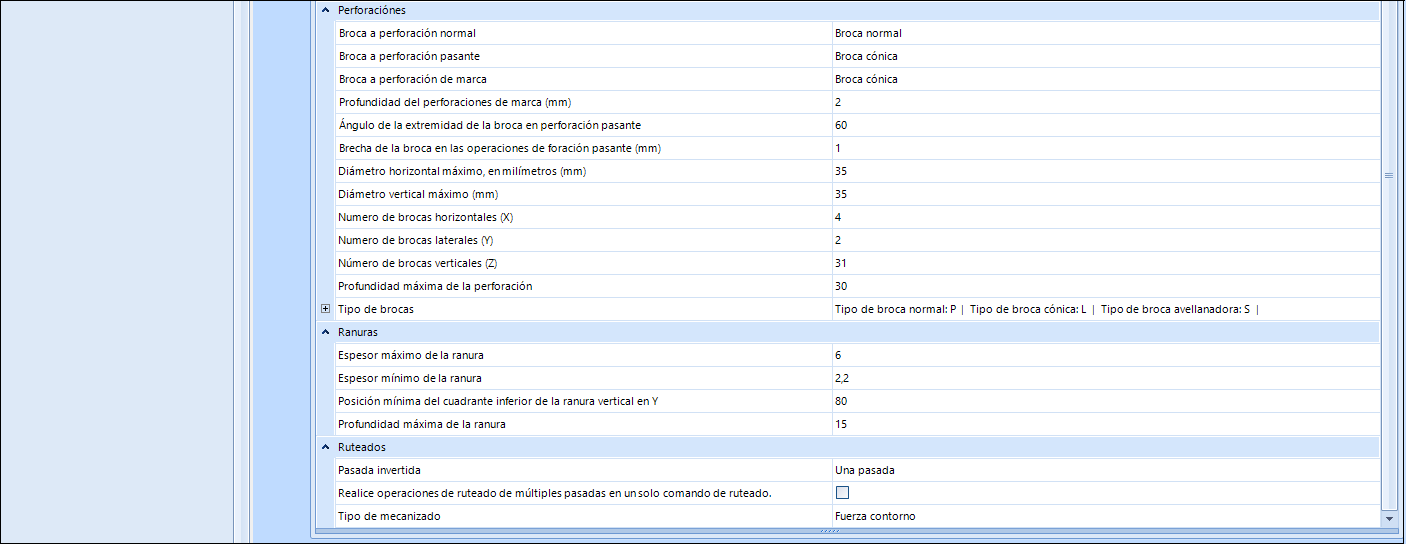
Task: Edit Ángulo de la extremidad value 60
Action: pyautogui.click(x=1105, y=125)
